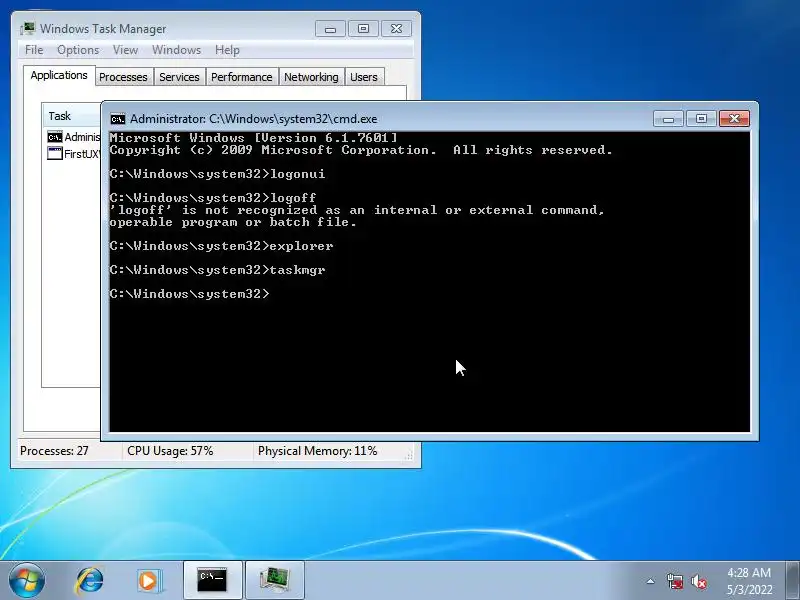This screenshot has height=600, width=800.
Task: Click the 'logonui' command line in cmd
Action: coord(217,174)
